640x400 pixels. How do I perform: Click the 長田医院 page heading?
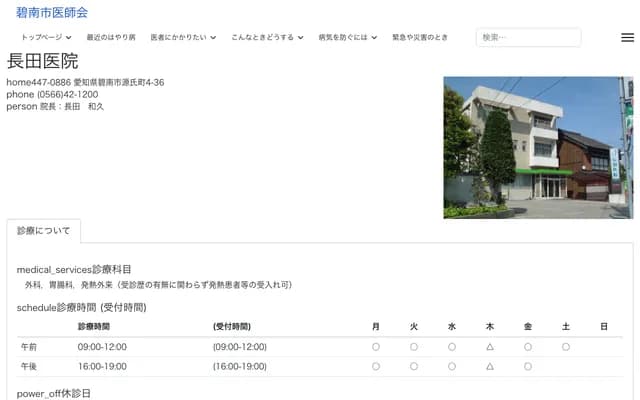coord(42,61)
